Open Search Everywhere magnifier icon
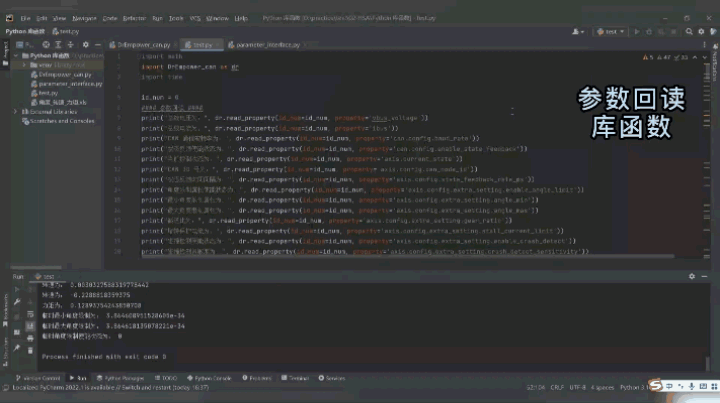This screenshot has width=720, height=403. [689, 32]
